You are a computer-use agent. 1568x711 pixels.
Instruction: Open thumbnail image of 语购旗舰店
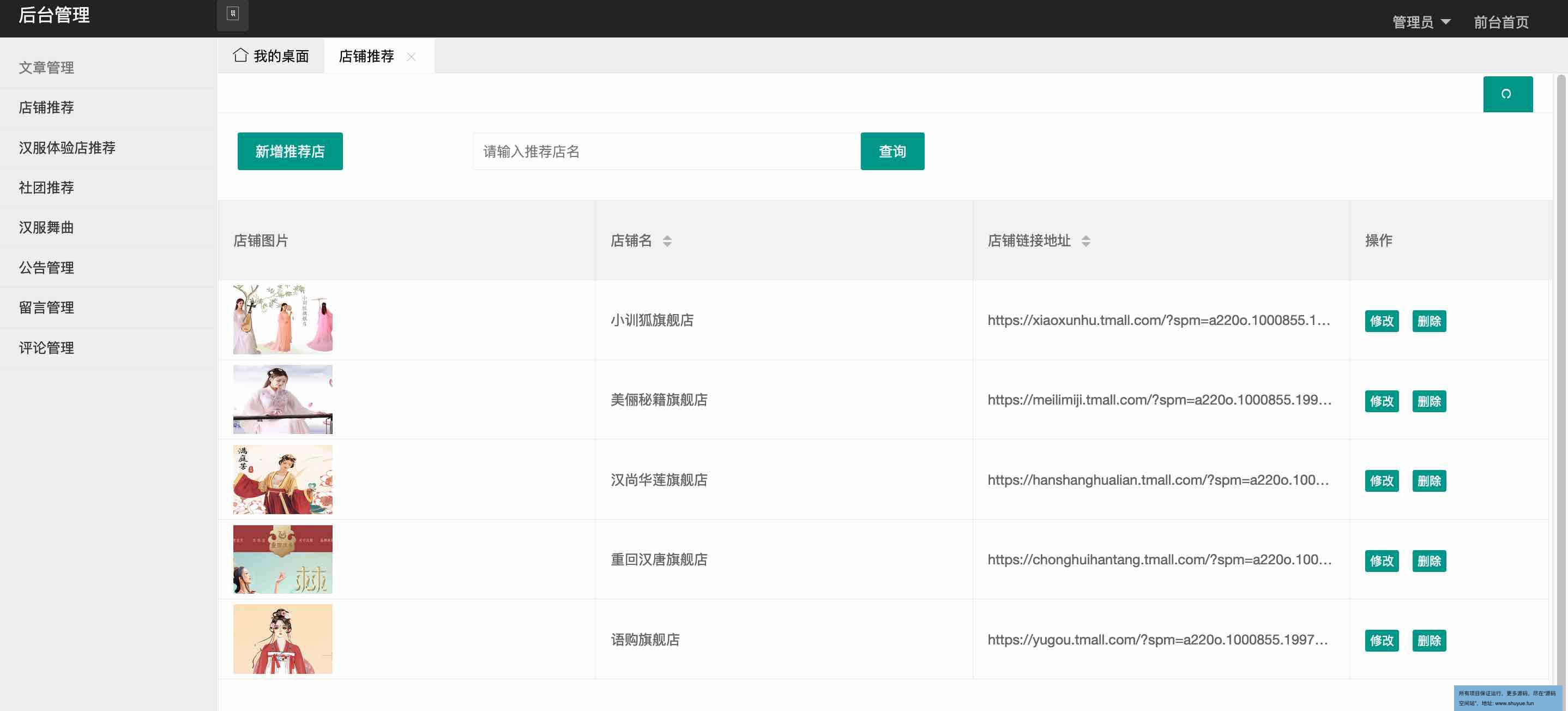pos(282,639)
